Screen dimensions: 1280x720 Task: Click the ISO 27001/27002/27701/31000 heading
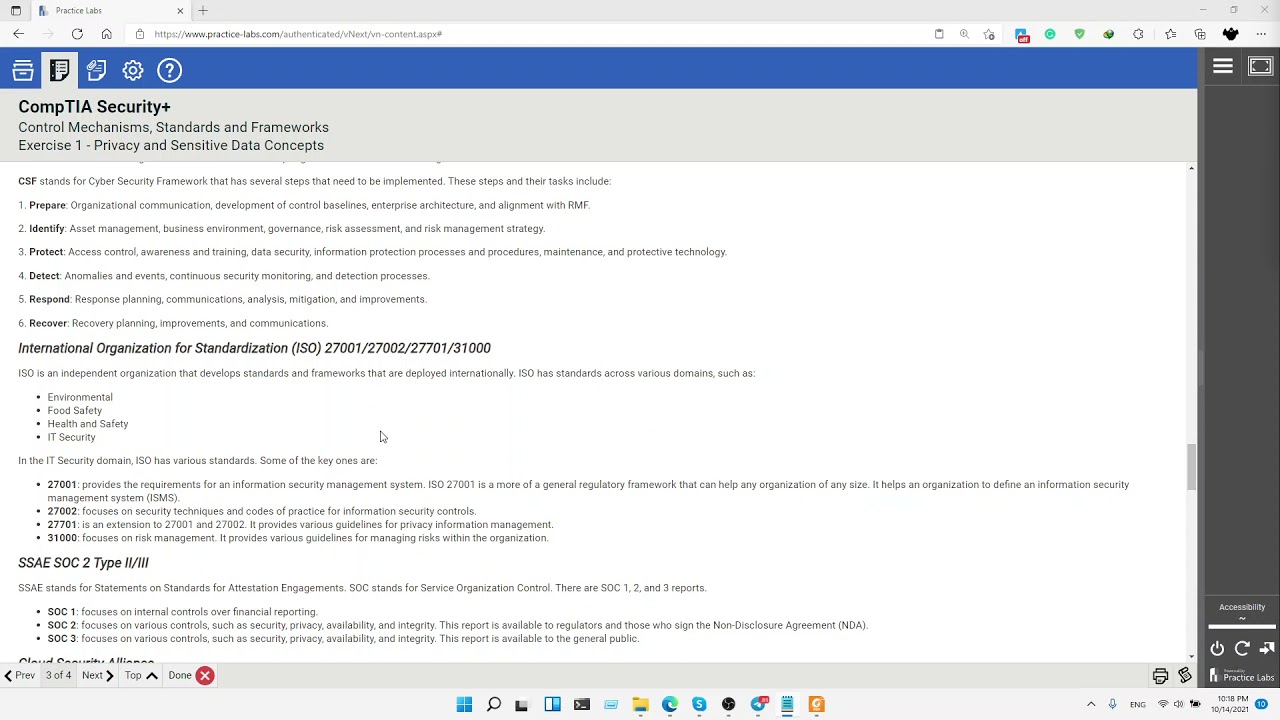[x=254, y=348]
